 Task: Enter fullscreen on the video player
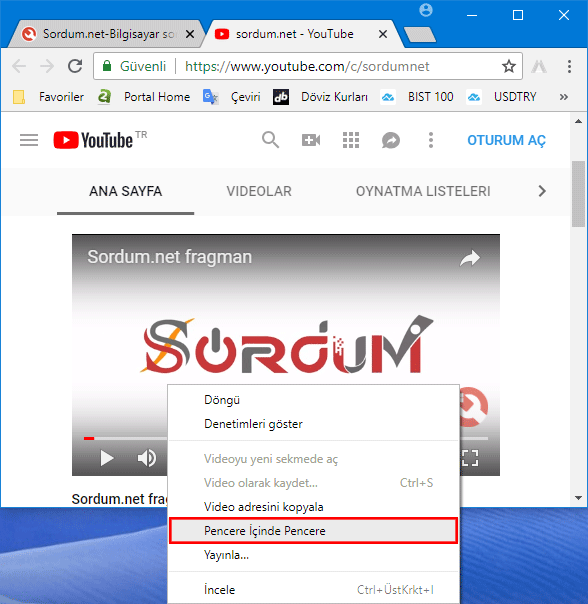tap(470, 458)
